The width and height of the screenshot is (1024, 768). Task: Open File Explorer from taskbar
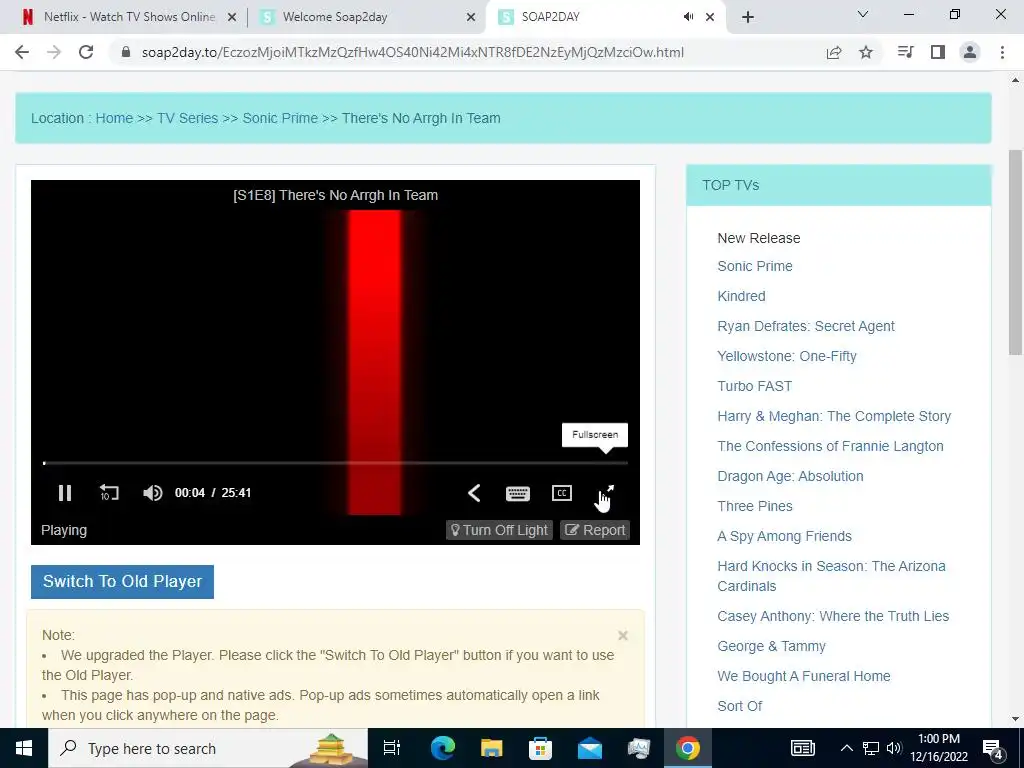pyautogui.click(x=491, y=748)
